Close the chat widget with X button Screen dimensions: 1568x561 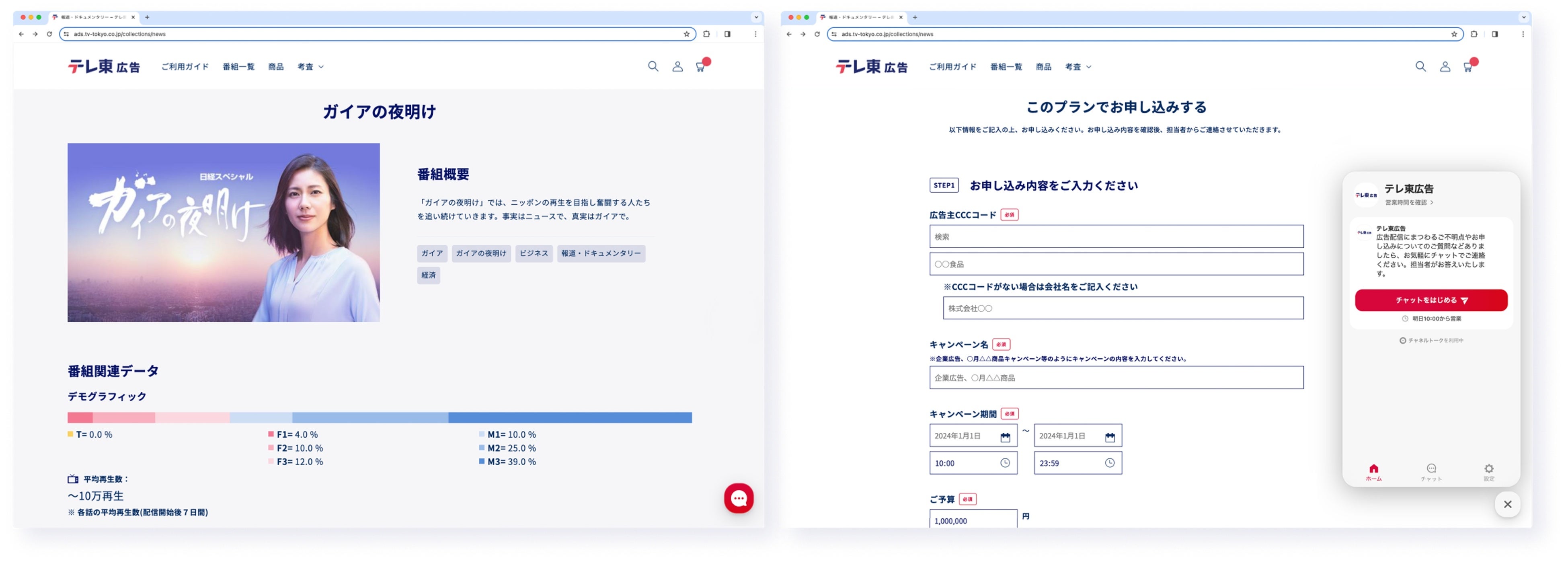pos(1507,504)
